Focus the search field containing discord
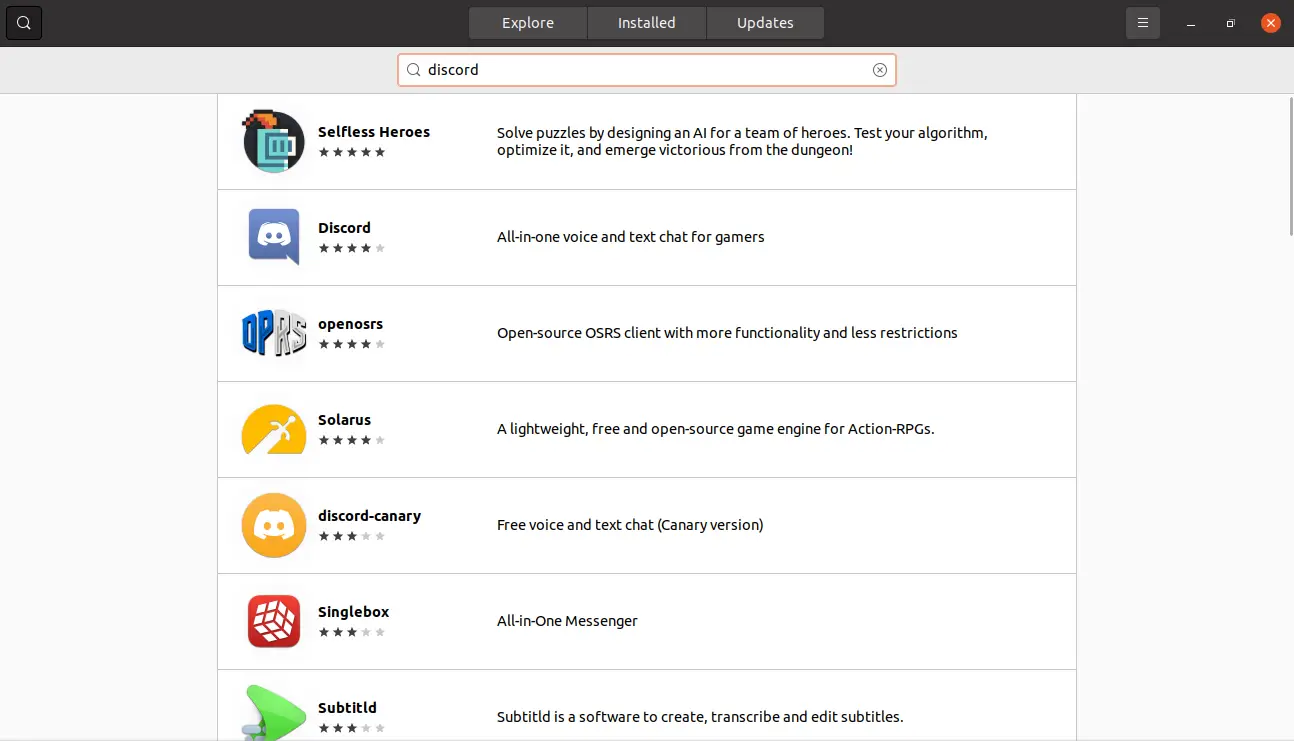Viewport: 1294px width, 741px height. pyautogui.click(x=647, y=70)
